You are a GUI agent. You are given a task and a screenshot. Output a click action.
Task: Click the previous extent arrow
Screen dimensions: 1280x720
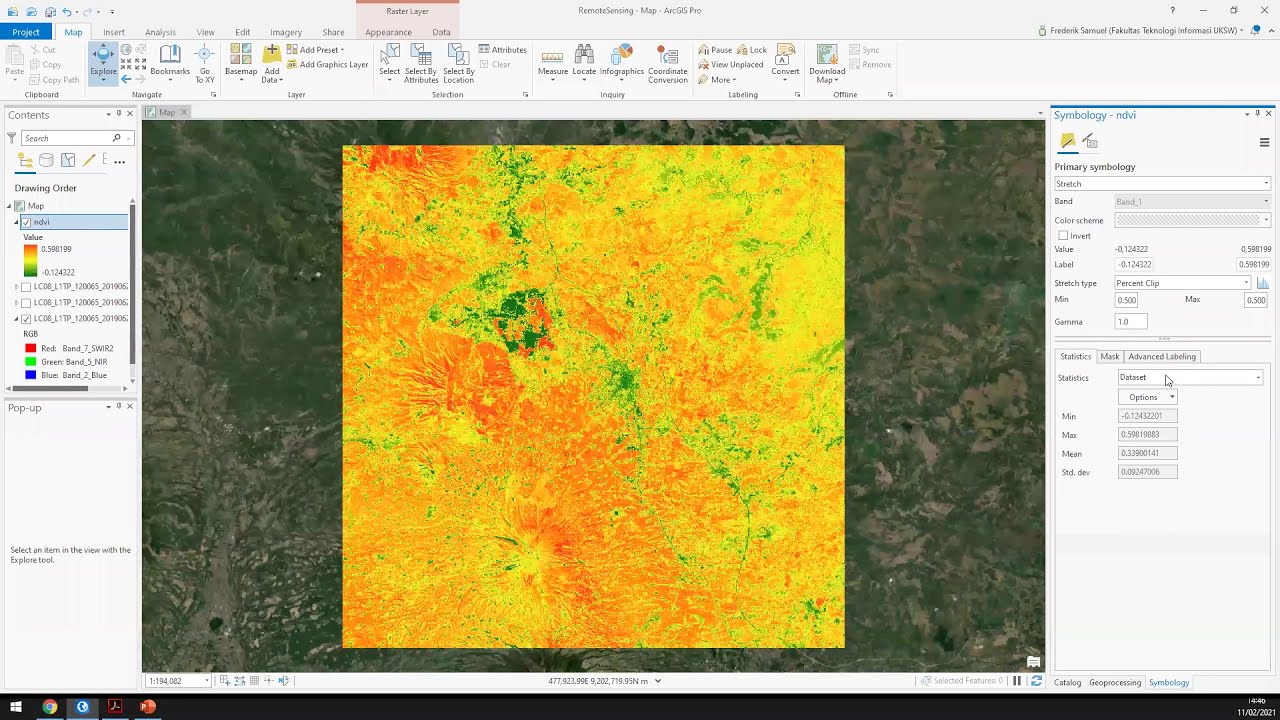coord(126,79)
